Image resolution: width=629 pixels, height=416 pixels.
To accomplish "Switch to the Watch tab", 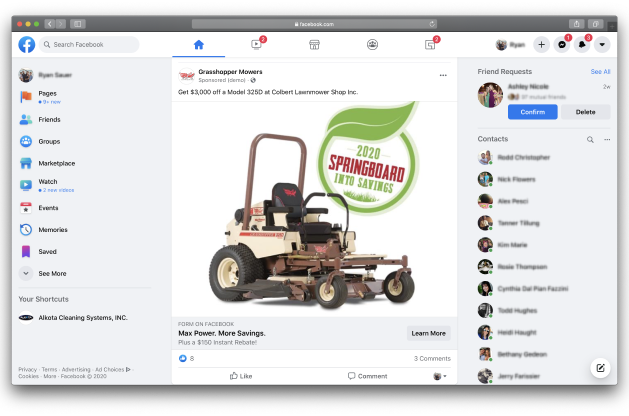I will (x=256, y=45).
